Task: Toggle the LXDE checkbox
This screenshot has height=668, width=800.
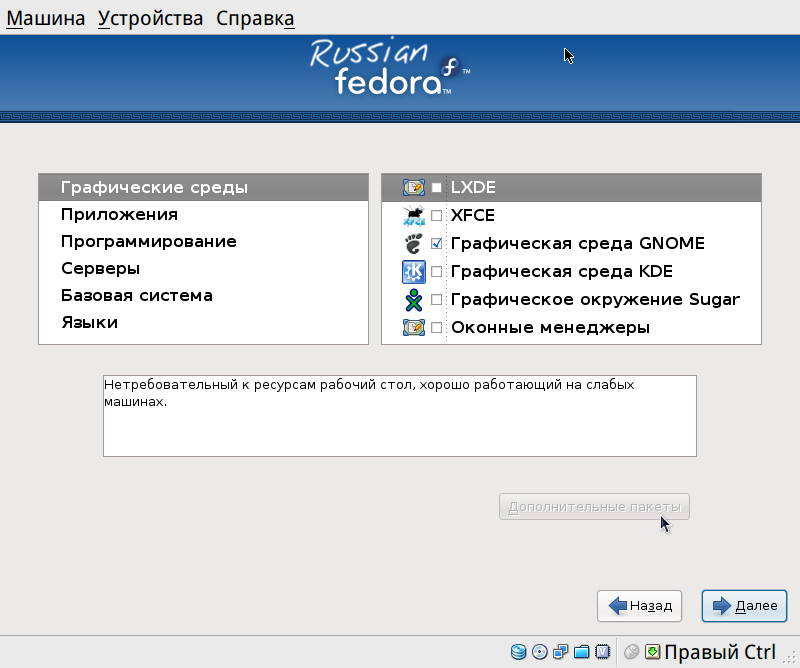Action: (x=436, y=188)
